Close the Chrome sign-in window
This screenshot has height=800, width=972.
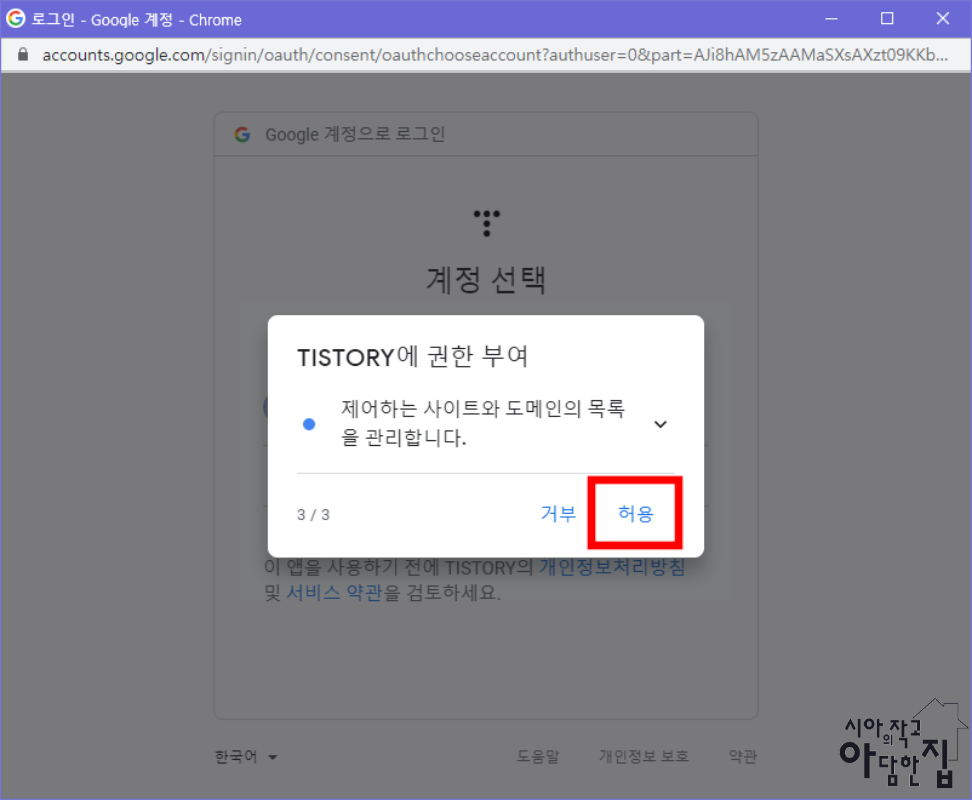click(x=943, y=19)
